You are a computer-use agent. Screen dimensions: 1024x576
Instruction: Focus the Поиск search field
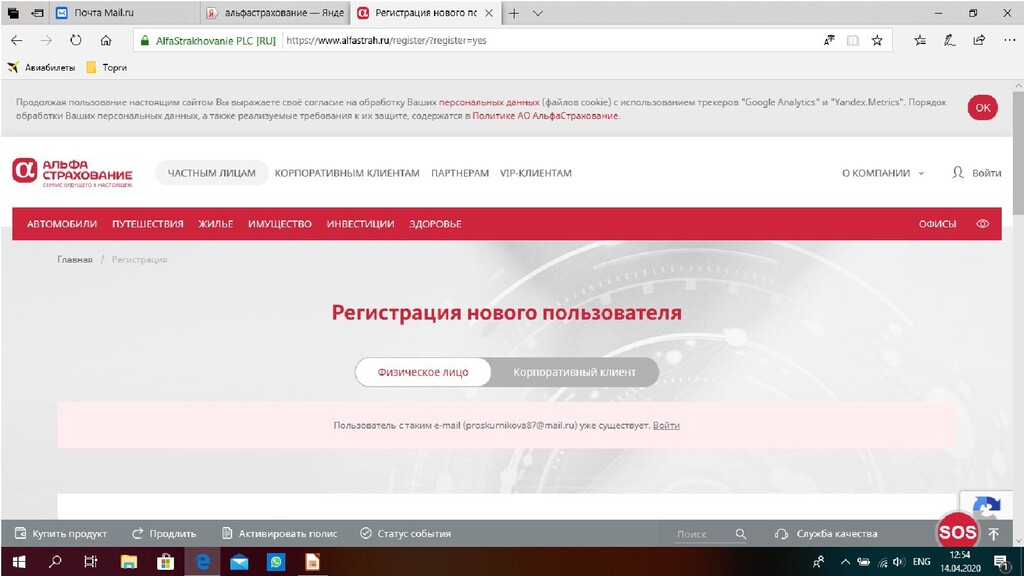pos(703,534)
